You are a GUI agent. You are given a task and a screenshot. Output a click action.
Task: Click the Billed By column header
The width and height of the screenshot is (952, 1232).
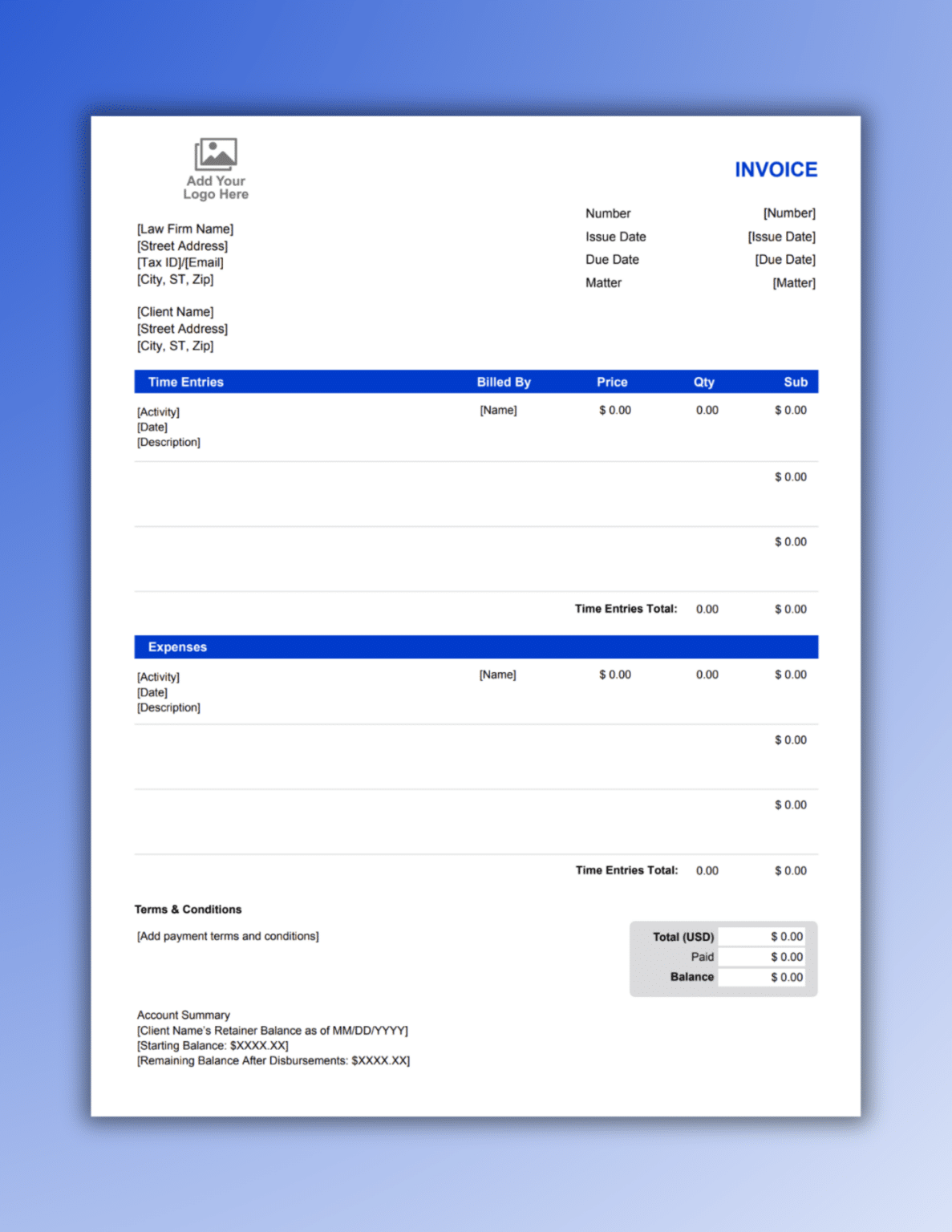pos(504,382)
